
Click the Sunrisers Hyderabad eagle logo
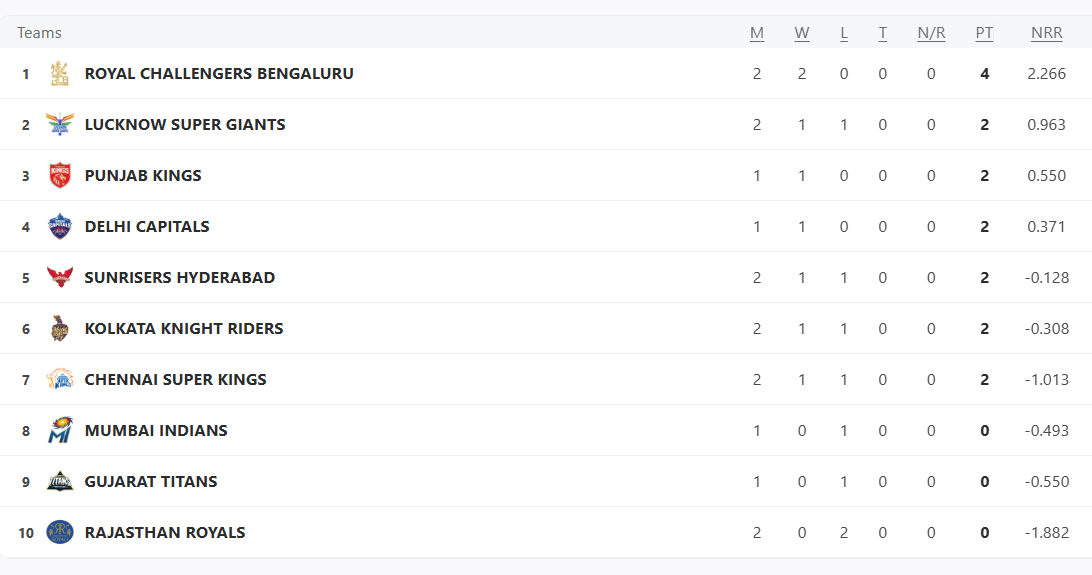point(60,277)
